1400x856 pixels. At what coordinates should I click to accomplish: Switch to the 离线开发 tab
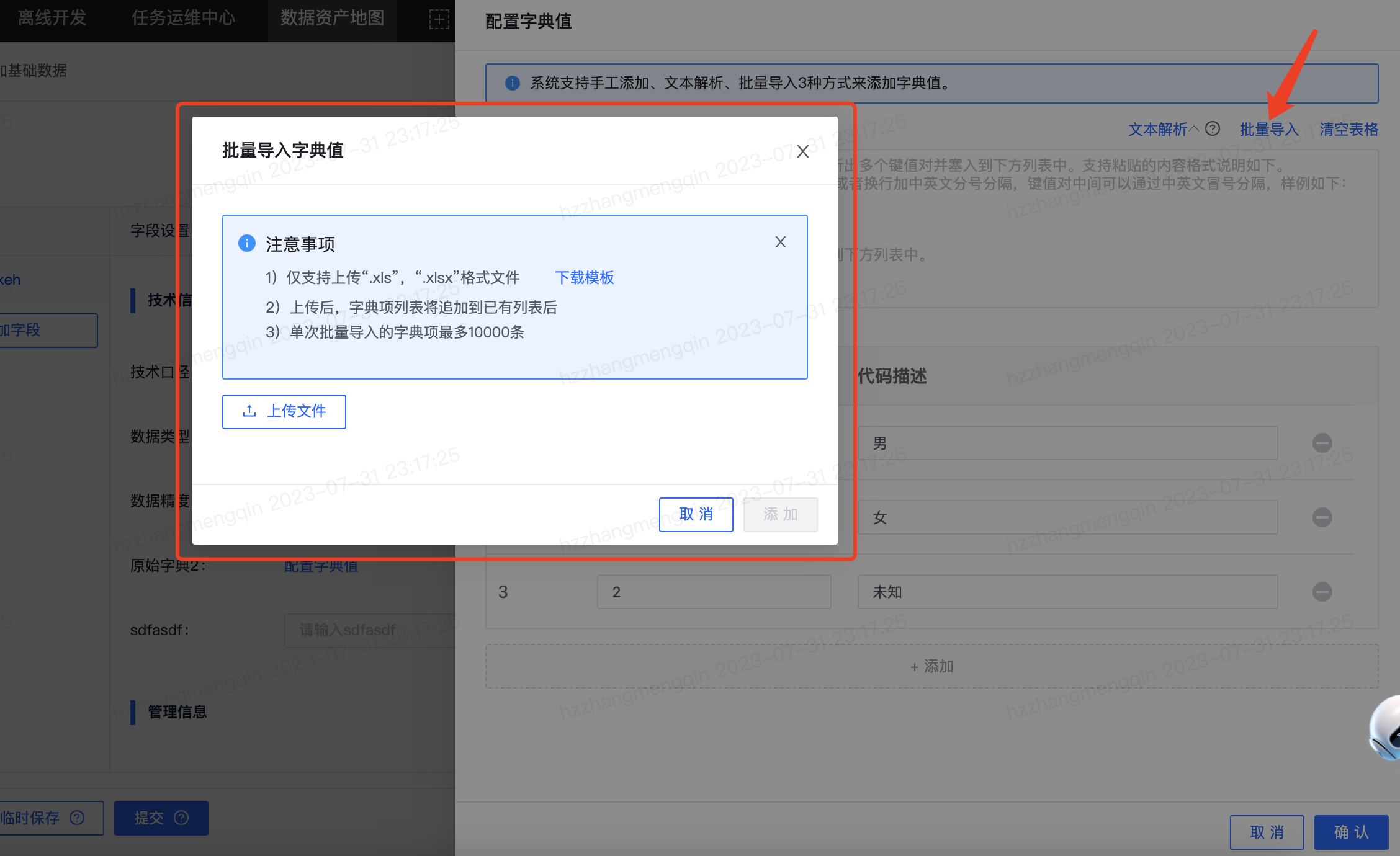[x=52, y=19]
